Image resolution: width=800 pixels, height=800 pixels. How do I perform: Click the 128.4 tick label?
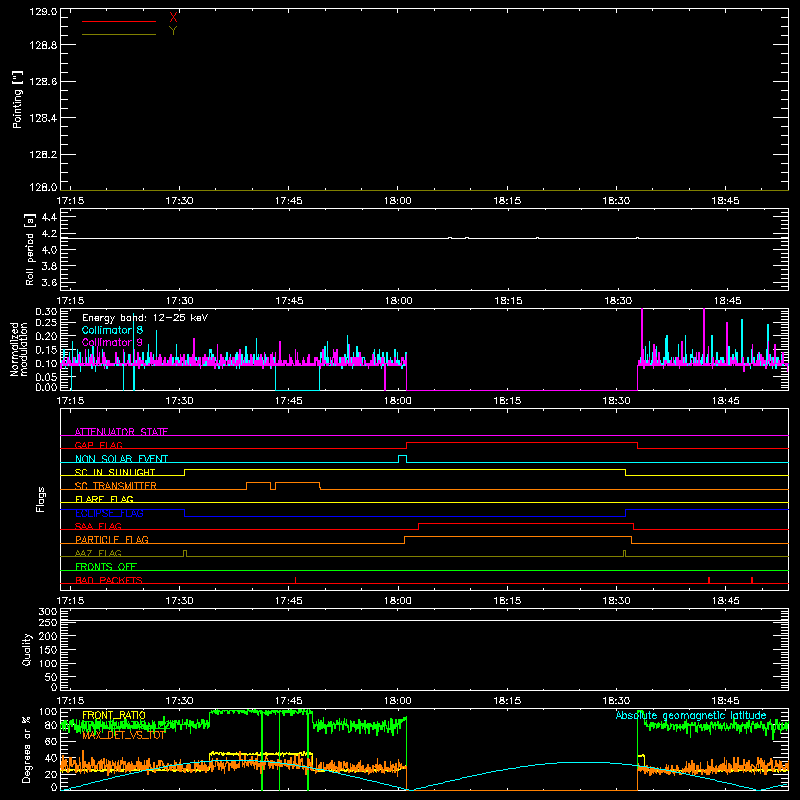43,118
